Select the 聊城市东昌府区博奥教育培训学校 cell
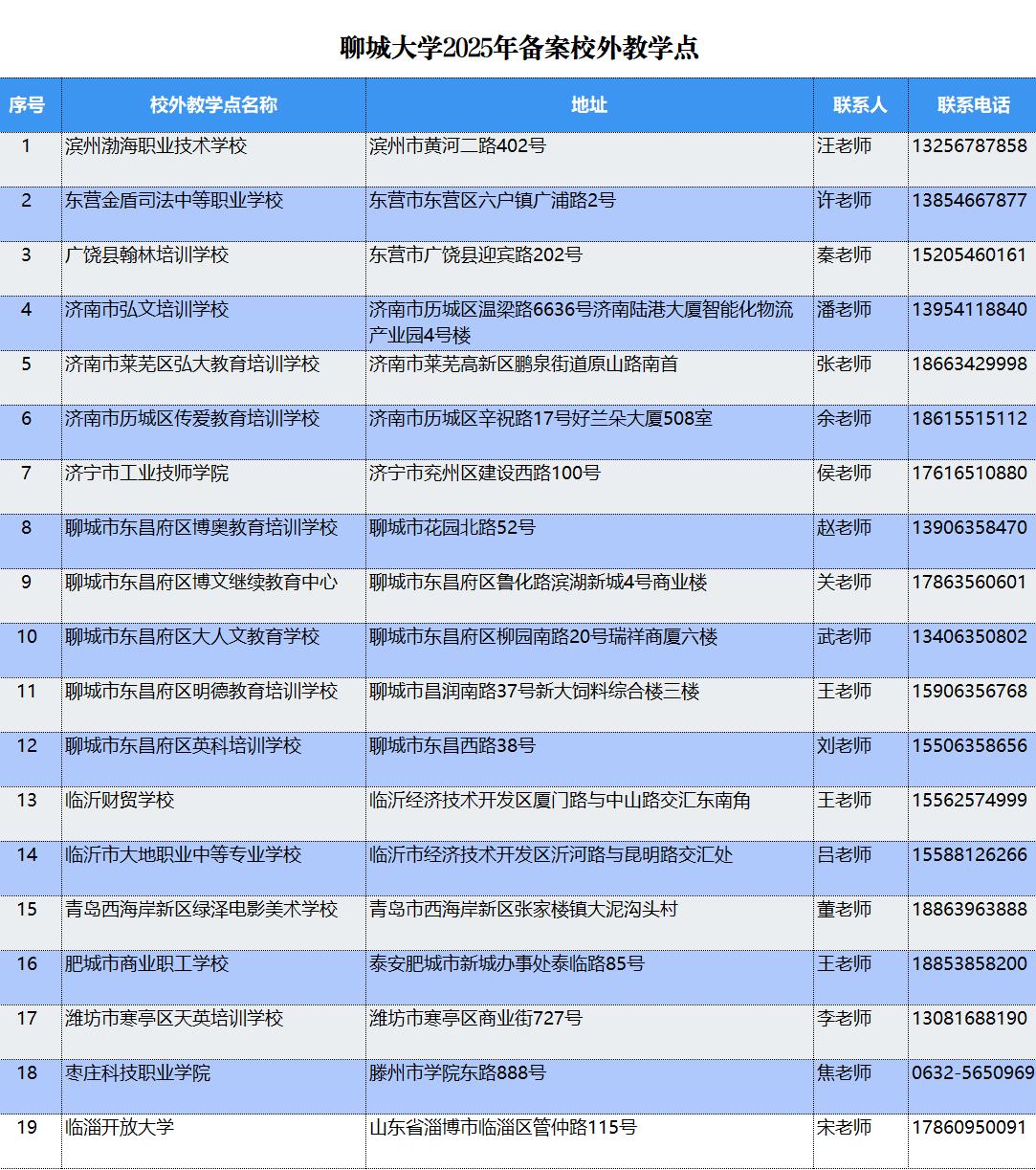1036x1170 pixels. point(201,528)
